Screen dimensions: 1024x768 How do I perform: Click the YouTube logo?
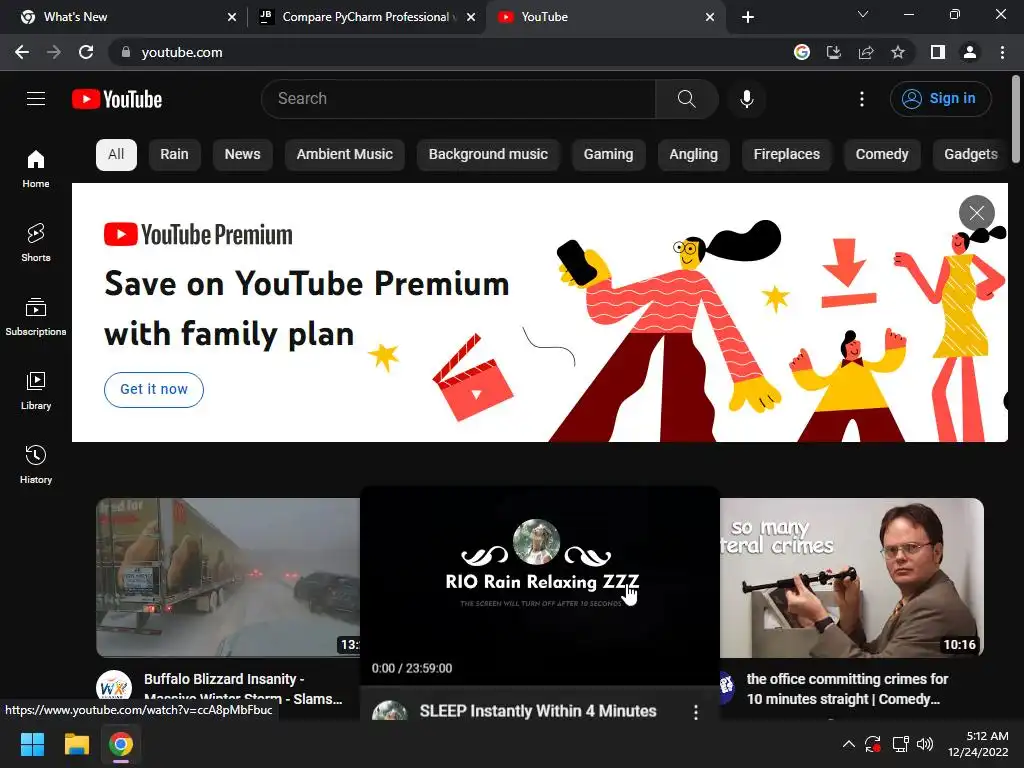[x=117, y=99]
